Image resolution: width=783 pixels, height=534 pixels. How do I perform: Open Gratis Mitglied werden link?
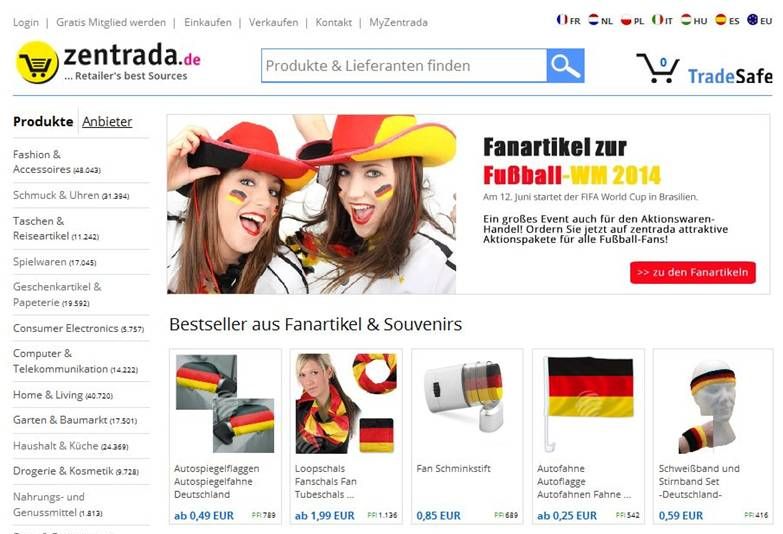pyautogui.click(x=111, y=22)
